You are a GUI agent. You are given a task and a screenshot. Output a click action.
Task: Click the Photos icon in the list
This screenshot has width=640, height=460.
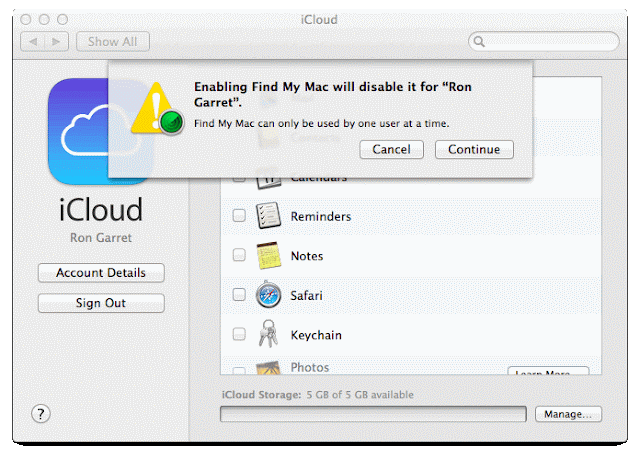click(x=268, y=367)
